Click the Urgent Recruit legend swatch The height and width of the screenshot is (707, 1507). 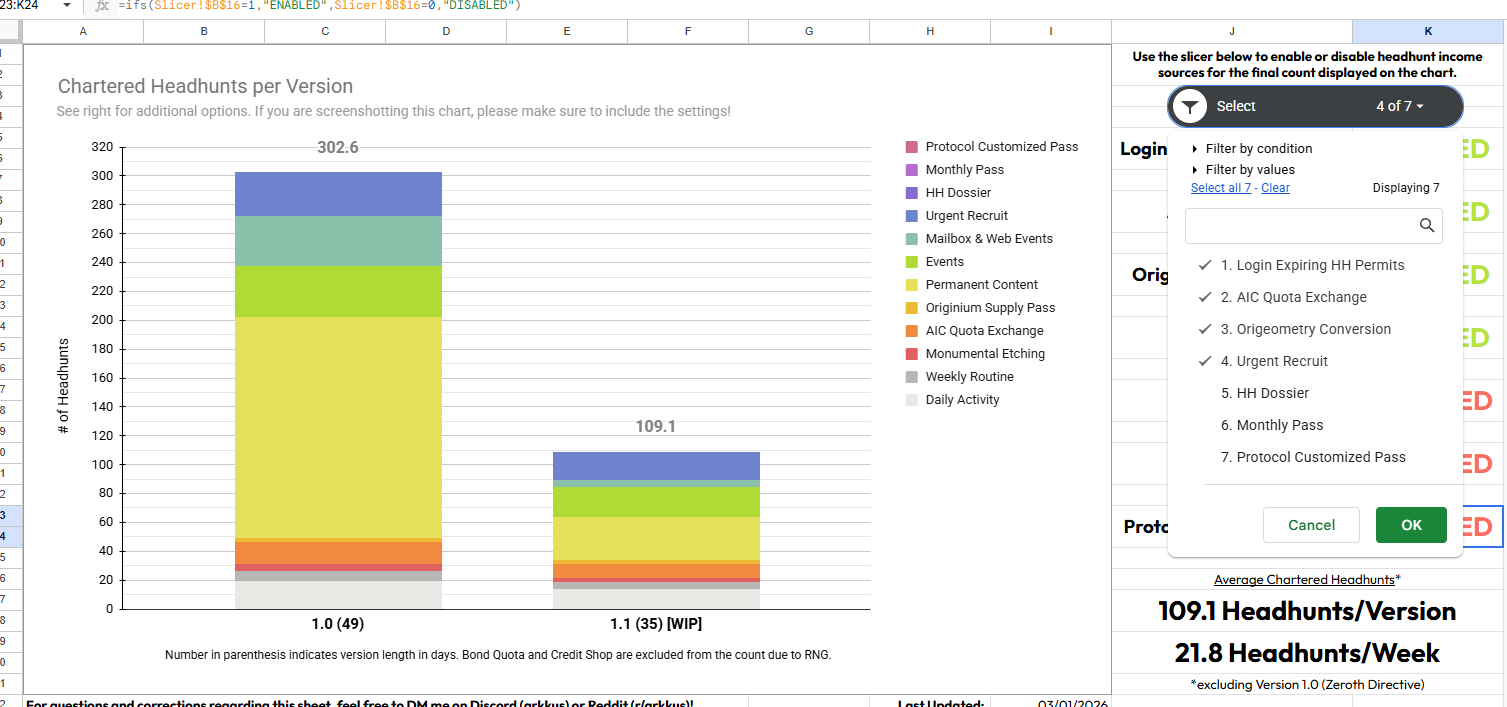tap(911, 216)
